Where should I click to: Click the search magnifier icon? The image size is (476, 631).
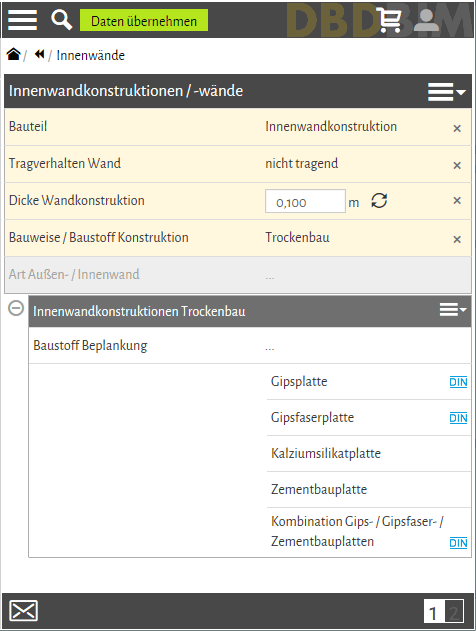(61, 20)
